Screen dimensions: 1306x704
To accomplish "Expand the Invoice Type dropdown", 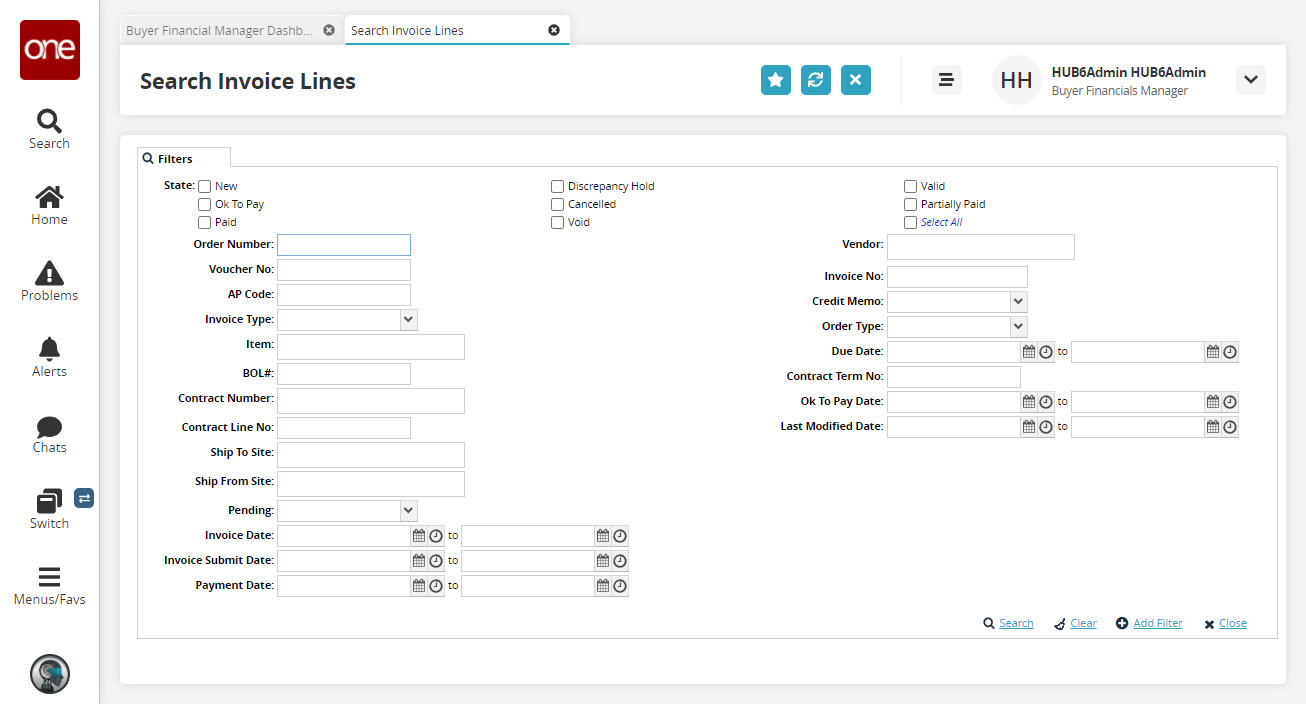I will (408, 320).
